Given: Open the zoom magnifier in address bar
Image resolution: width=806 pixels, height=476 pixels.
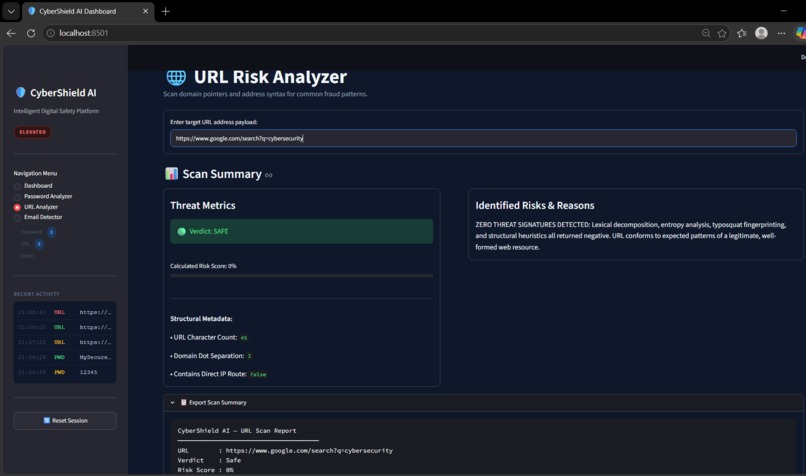Looking at the screenshot, I should [706, 33].
